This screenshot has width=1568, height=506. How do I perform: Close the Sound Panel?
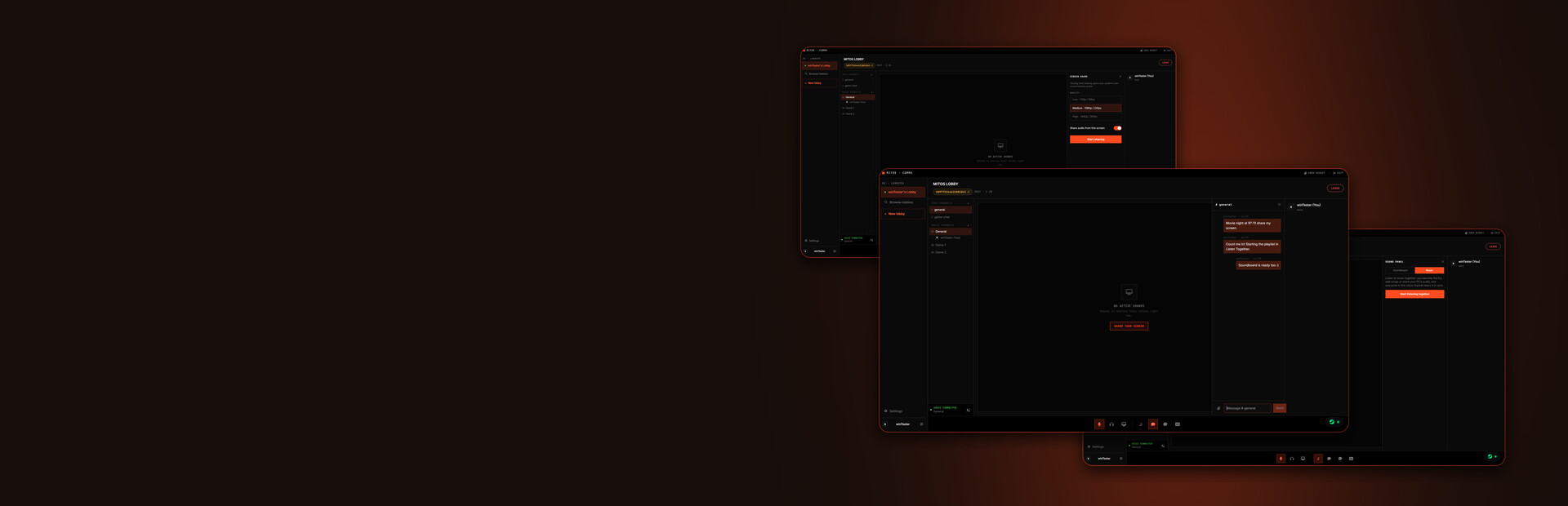point(1442,262)
